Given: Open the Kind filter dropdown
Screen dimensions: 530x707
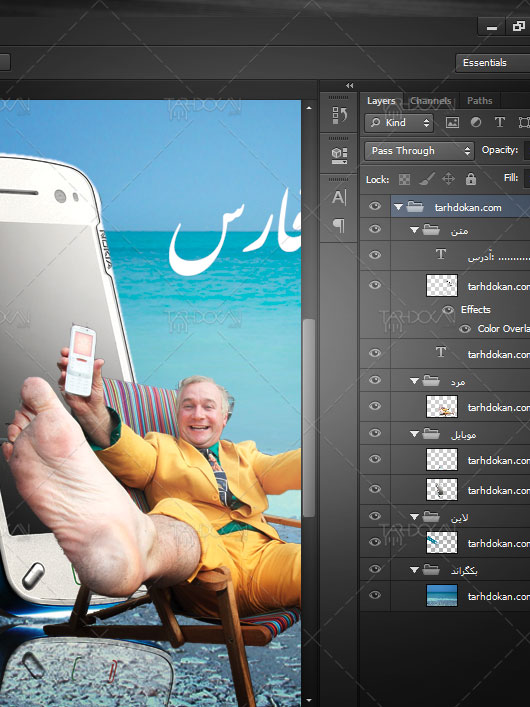Looking at the screenshot, I should [399, 123].
